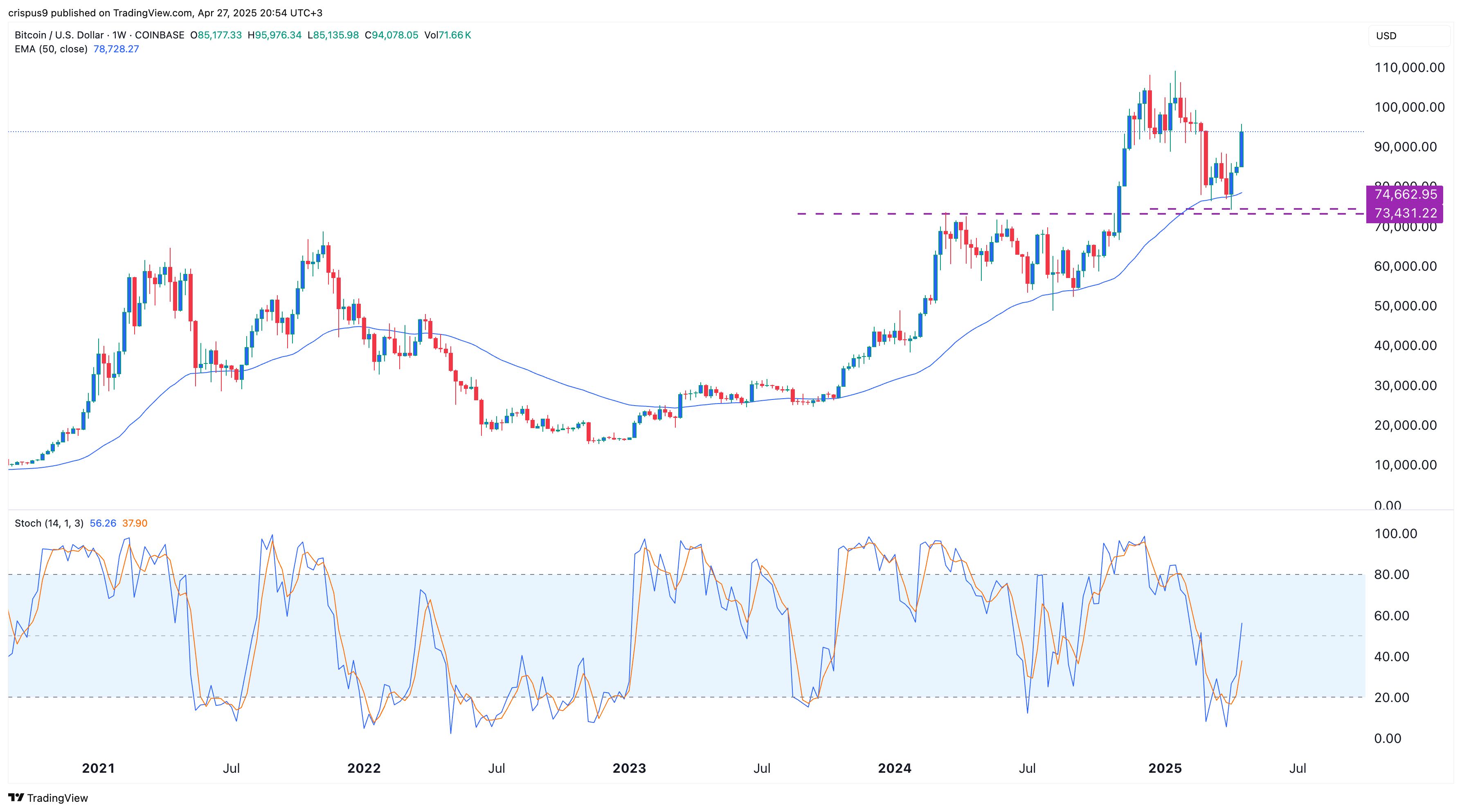Open the USD currency selector
The height and width of the screenshot is (812, 1462).
point(1386,36)
